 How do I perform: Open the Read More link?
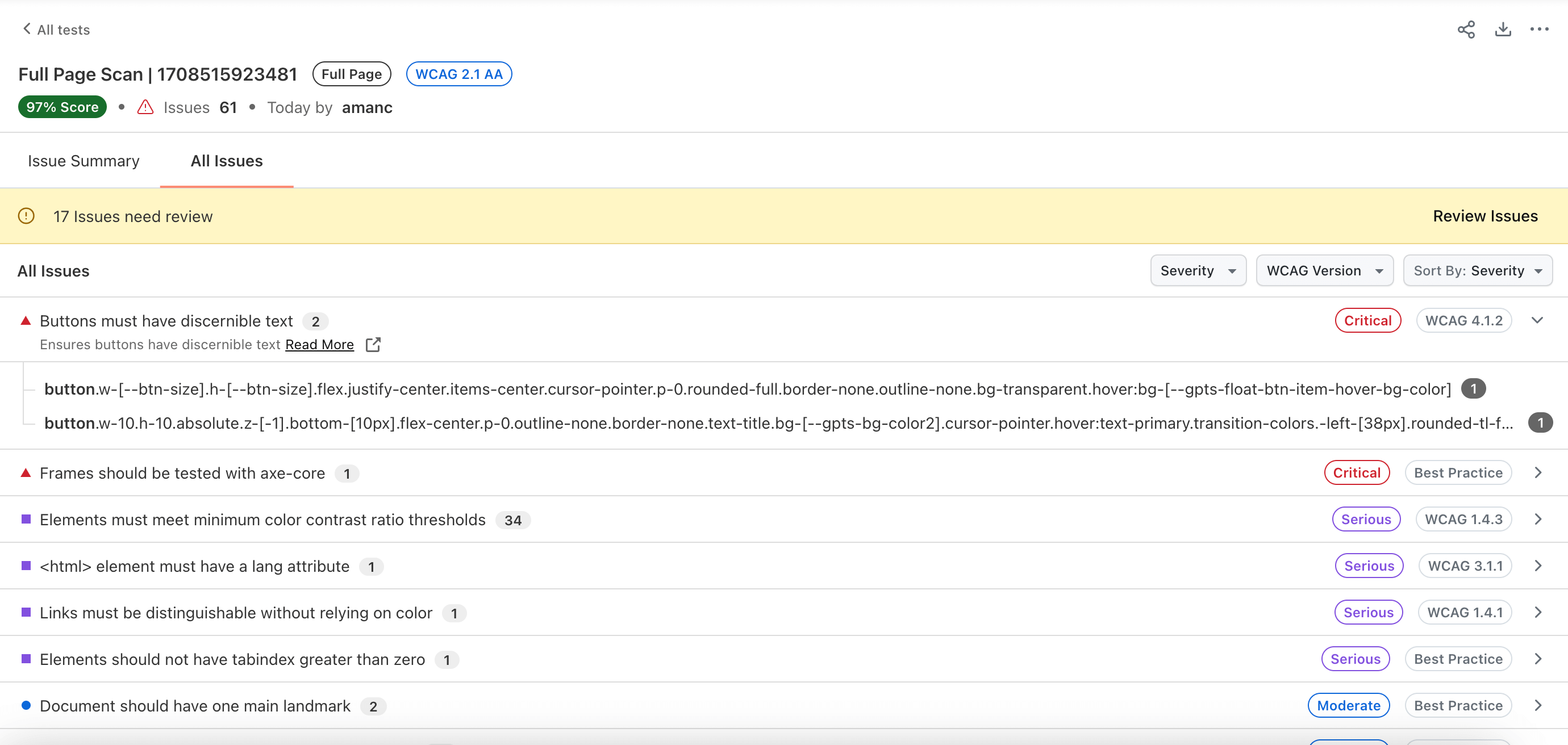pyautogui.click(x=319, y=345)
